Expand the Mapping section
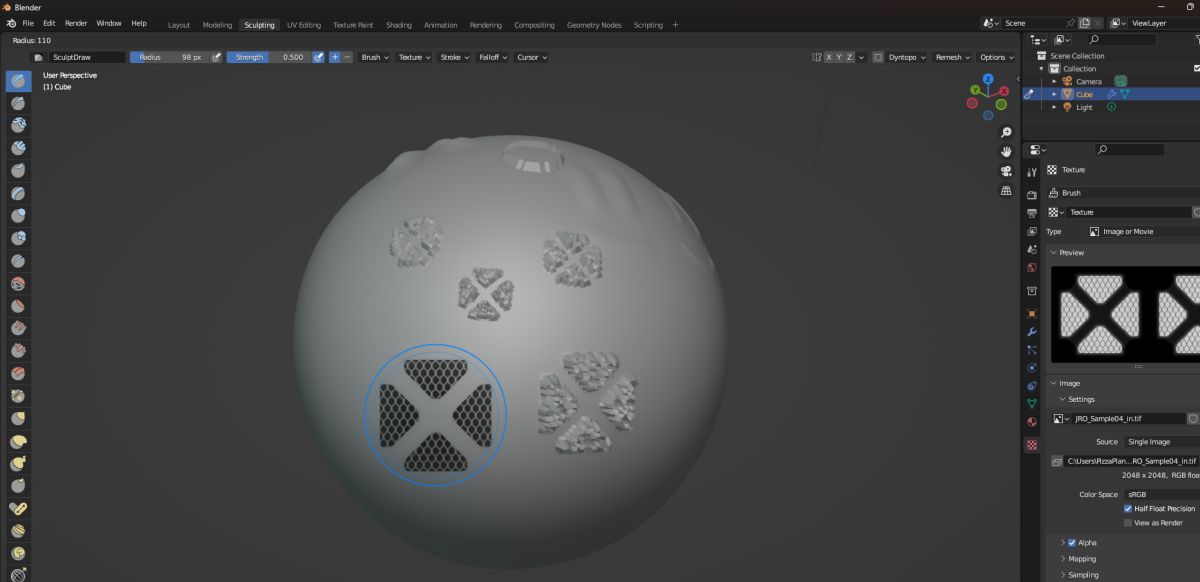The image size is (1200, 582). (1082, 558)
